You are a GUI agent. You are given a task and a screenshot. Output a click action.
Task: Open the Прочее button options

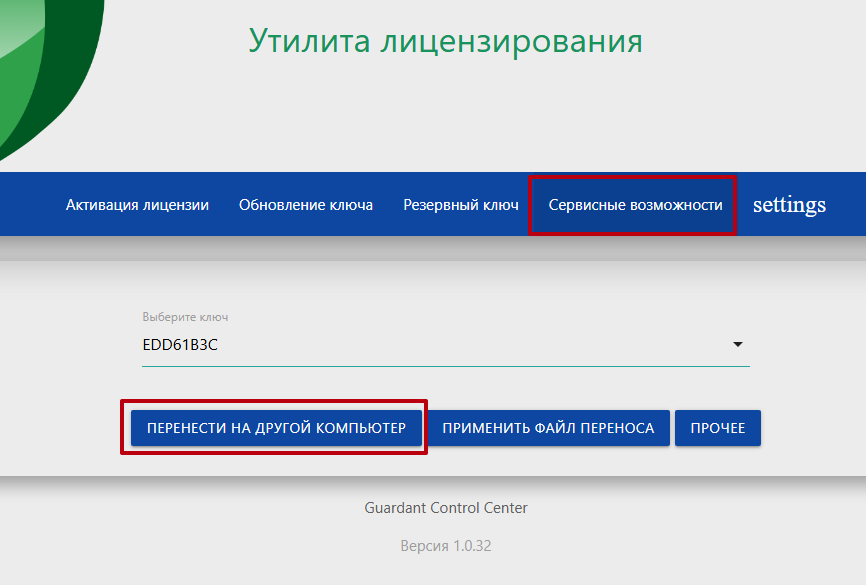coord(717,428)
